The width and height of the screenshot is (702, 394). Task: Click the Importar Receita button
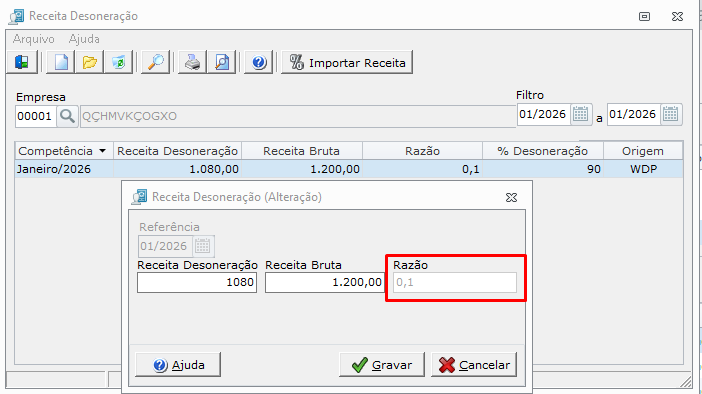(347, 62)
